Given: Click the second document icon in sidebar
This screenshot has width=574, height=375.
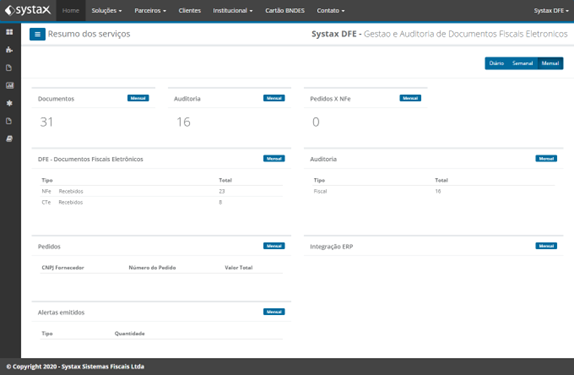Looking at the screenshot, I should 10,121.
